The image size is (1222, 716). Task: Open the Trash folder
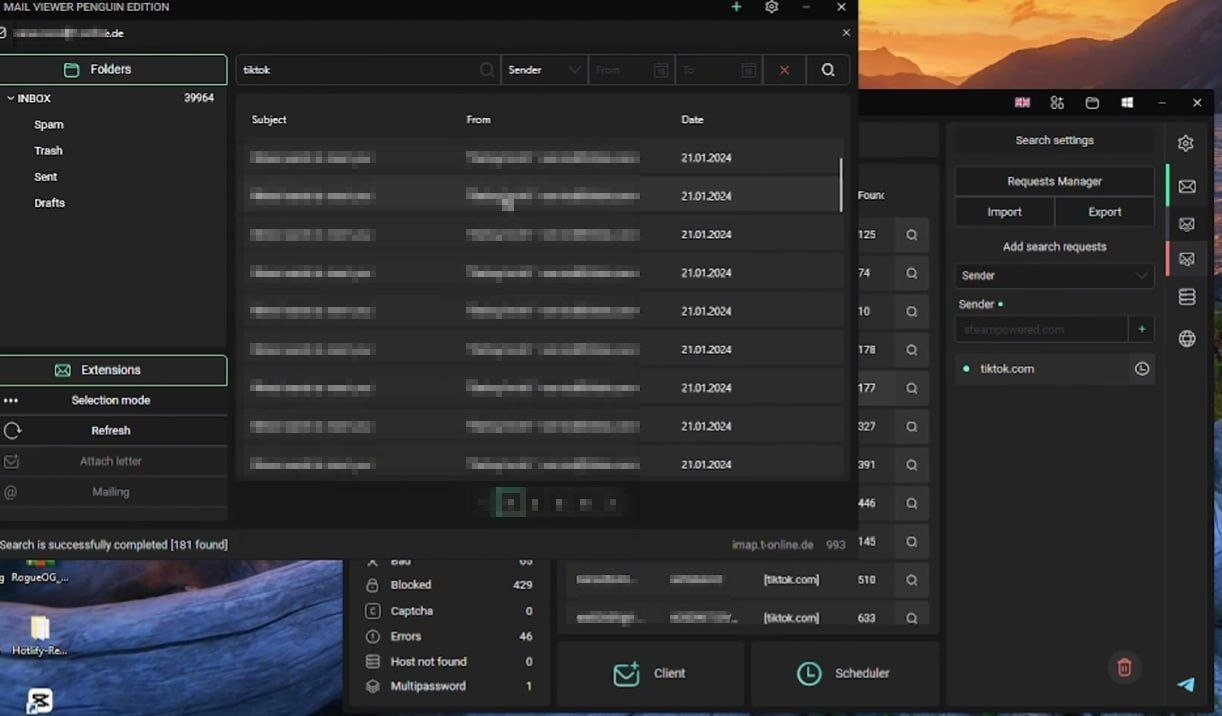pos(48,151)
